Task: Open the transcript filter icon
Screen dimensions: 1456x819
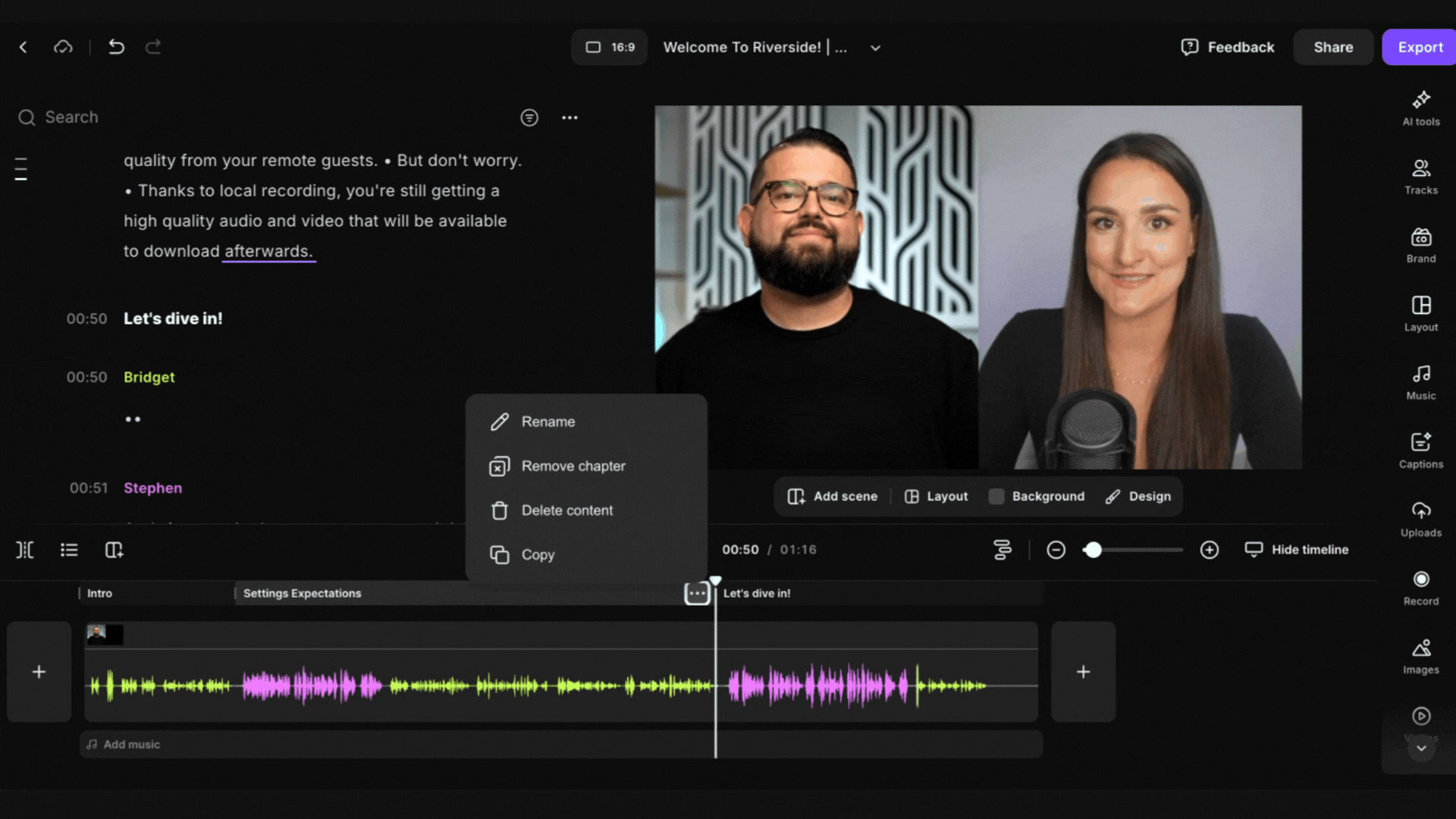Action: (x=529, y=118)
